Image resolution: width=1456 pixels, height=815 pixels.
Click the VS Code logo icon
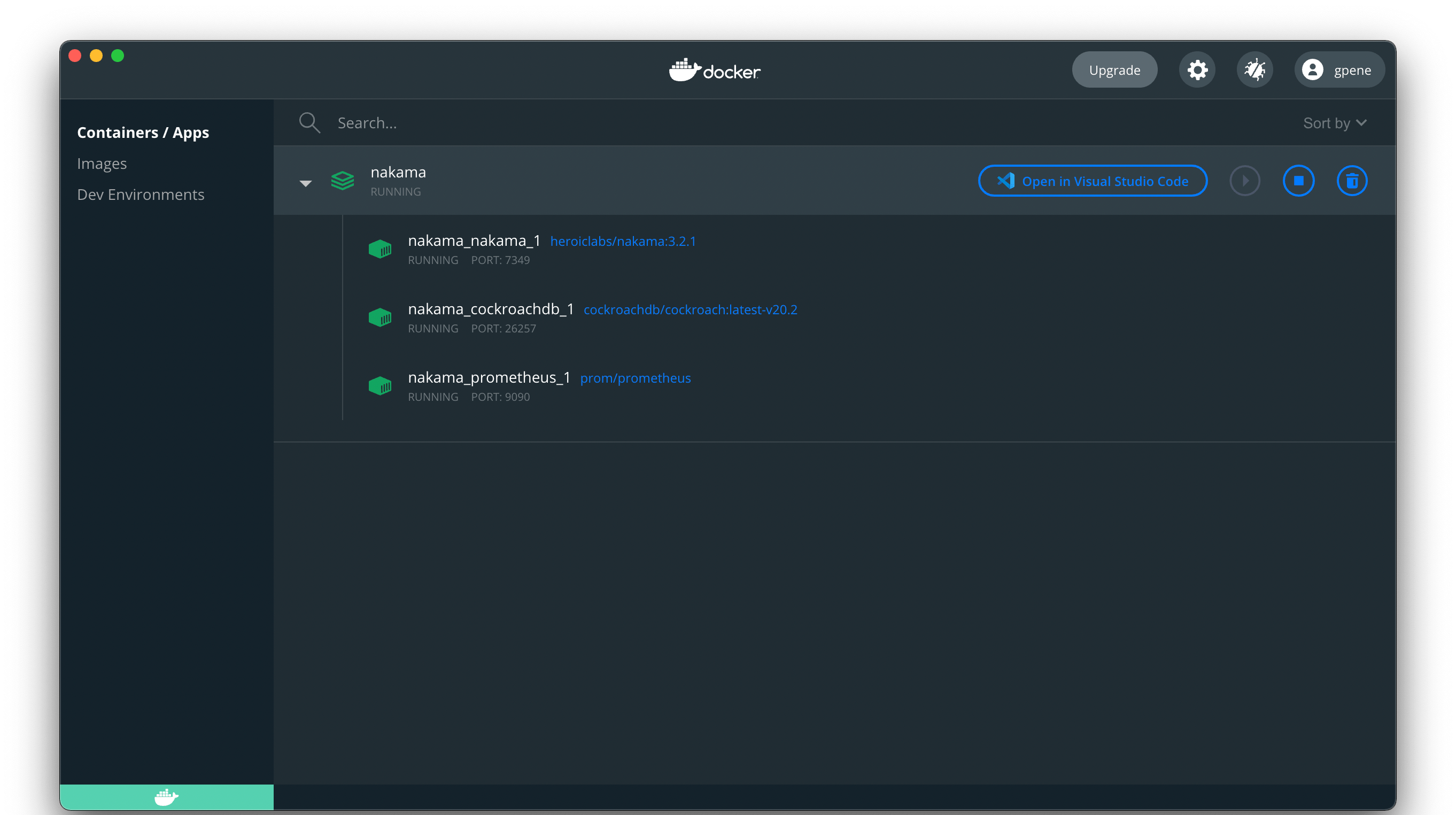tap(1005, 181)
